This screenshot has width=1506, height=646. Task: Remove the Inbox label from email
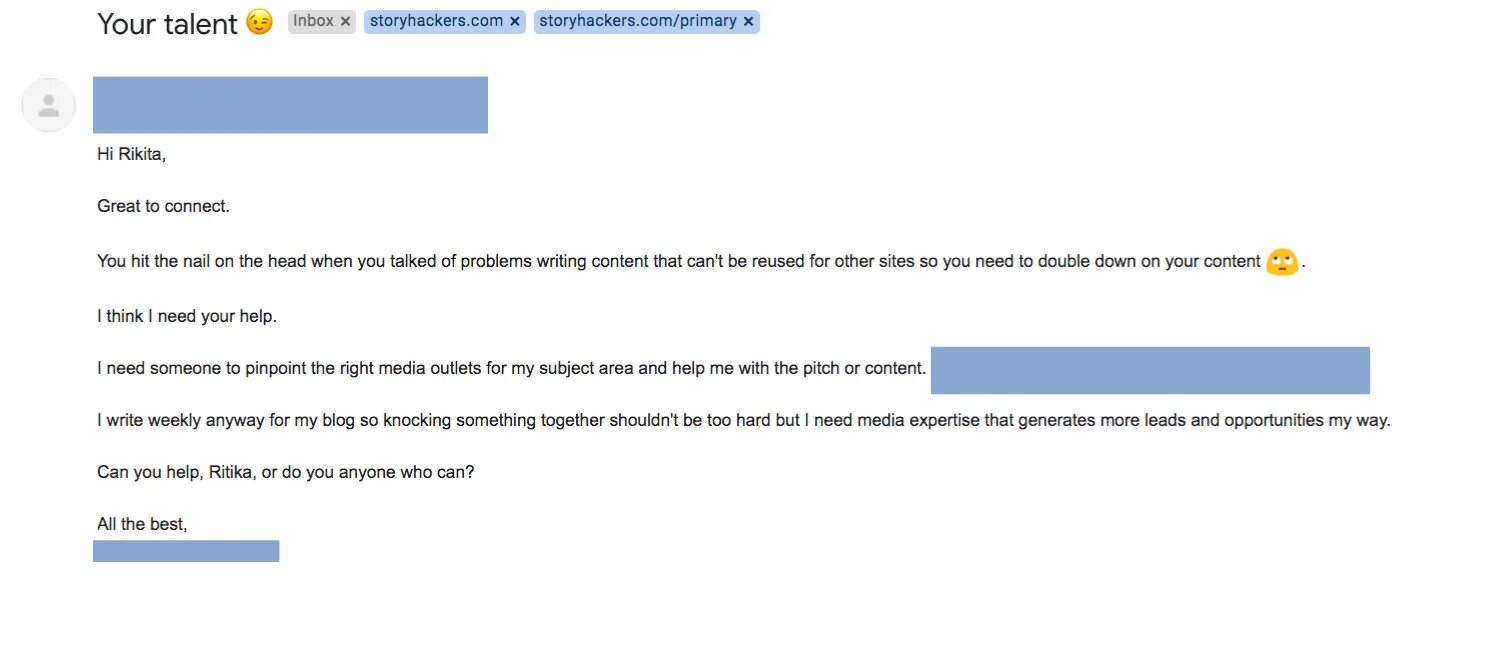tap(345, 21)
